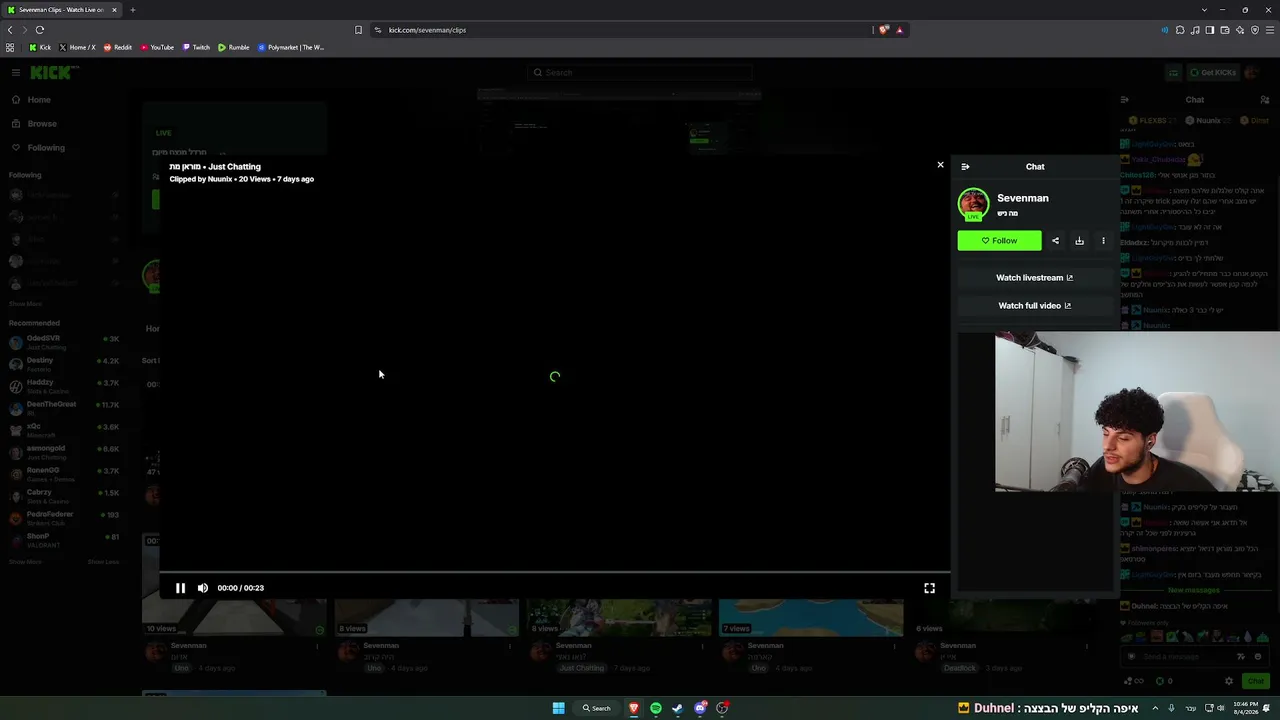The image size is (1280, 720).
Task: Mute the clip volume
Action: 203,588
